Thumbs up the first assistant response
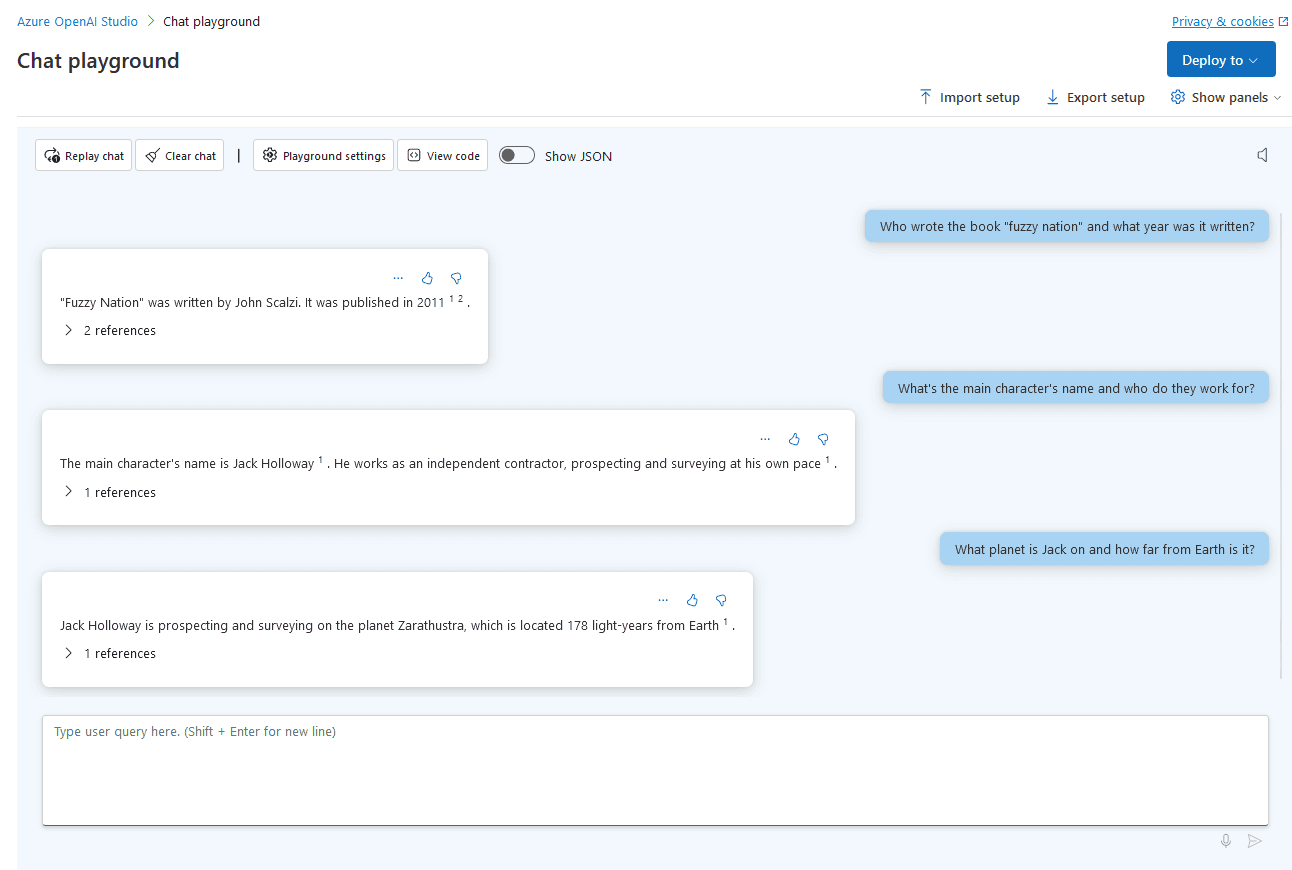Image resolution: width=1292 pixels, height=870 pixels. click(427, 278)
